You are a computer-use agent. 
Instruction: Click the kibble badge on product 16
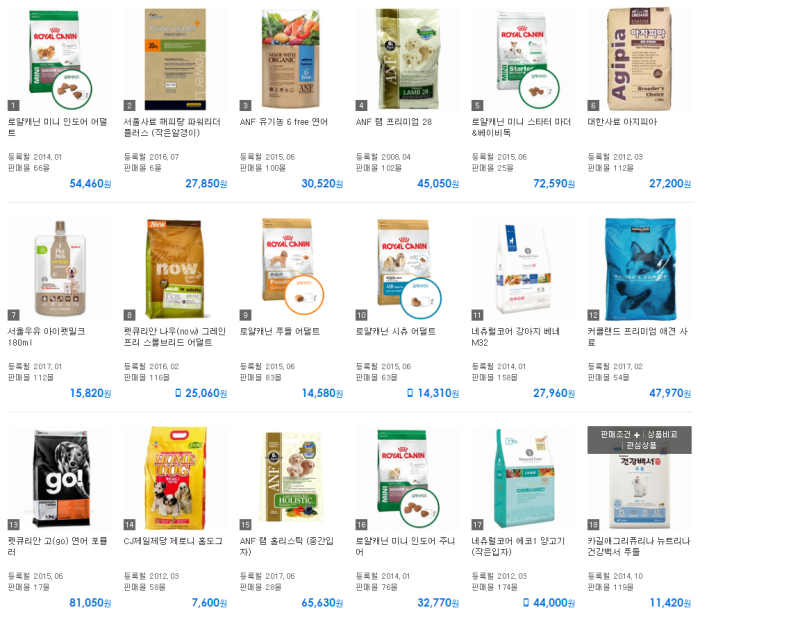coord(419,507)
